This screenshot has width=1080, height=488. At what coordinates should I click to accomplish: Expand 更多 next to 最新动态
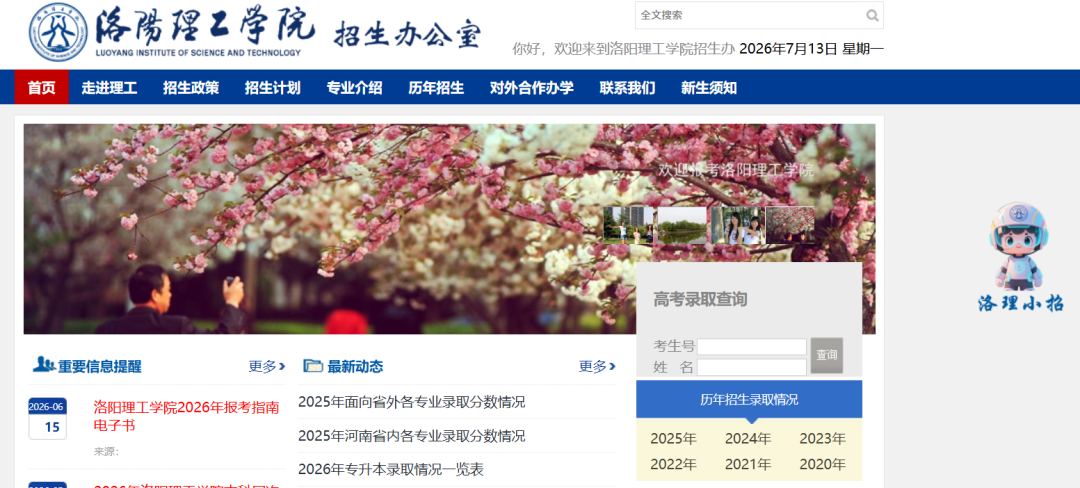(x=597, y=366)
